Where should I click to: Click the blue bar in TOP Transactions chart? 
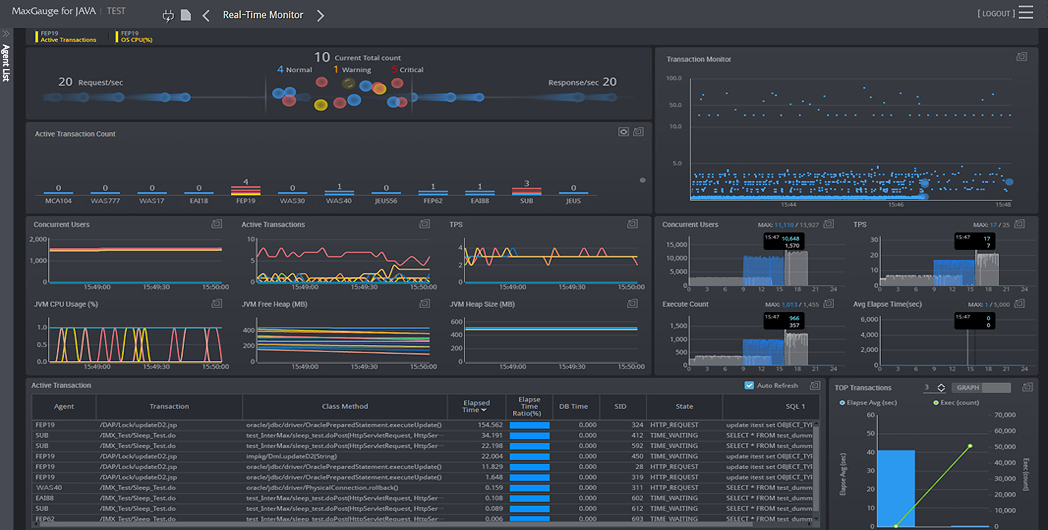tap(896, 488)
